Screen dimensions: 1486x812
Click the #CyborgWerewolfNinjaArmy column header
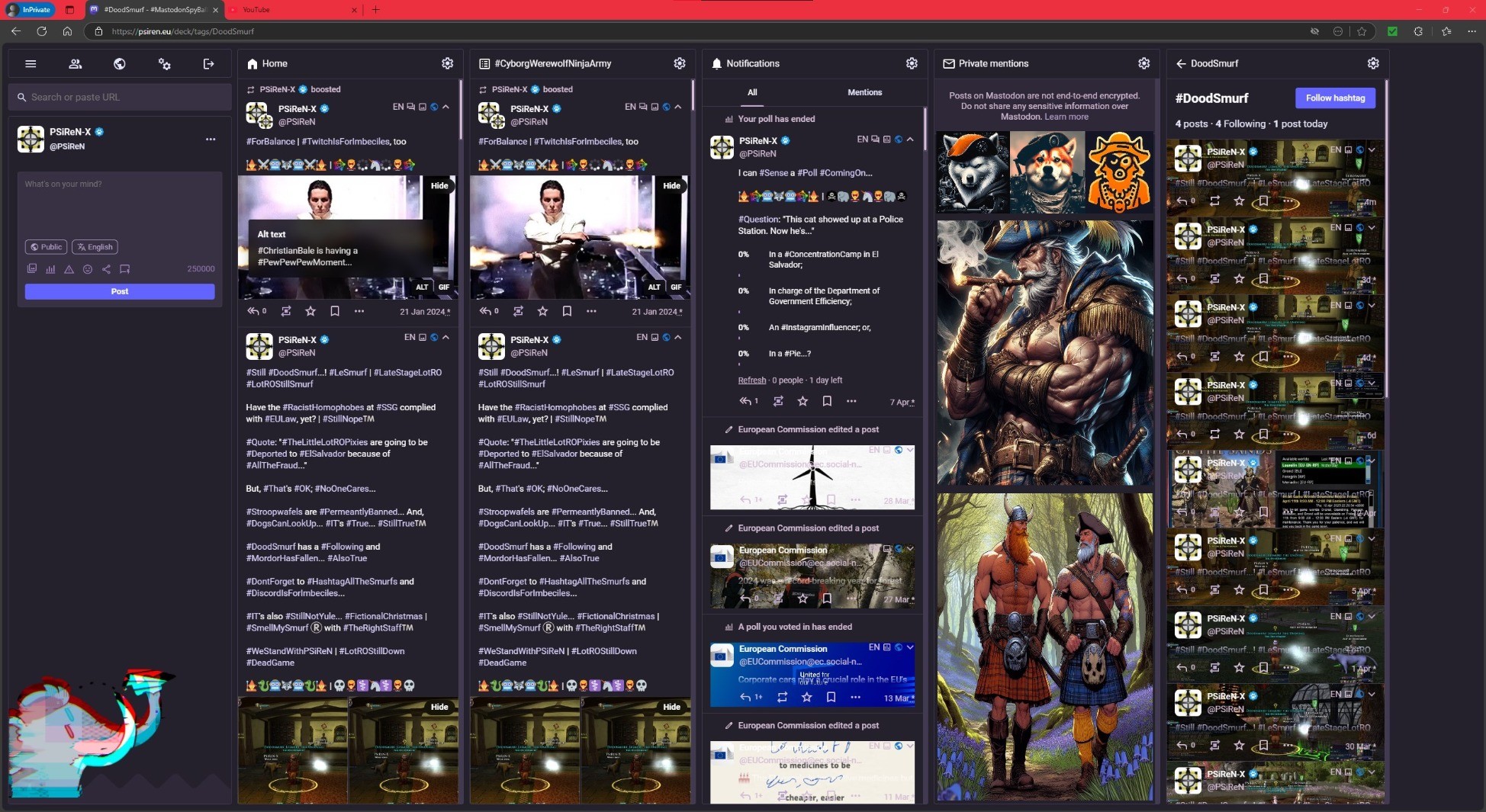(571, 64)
